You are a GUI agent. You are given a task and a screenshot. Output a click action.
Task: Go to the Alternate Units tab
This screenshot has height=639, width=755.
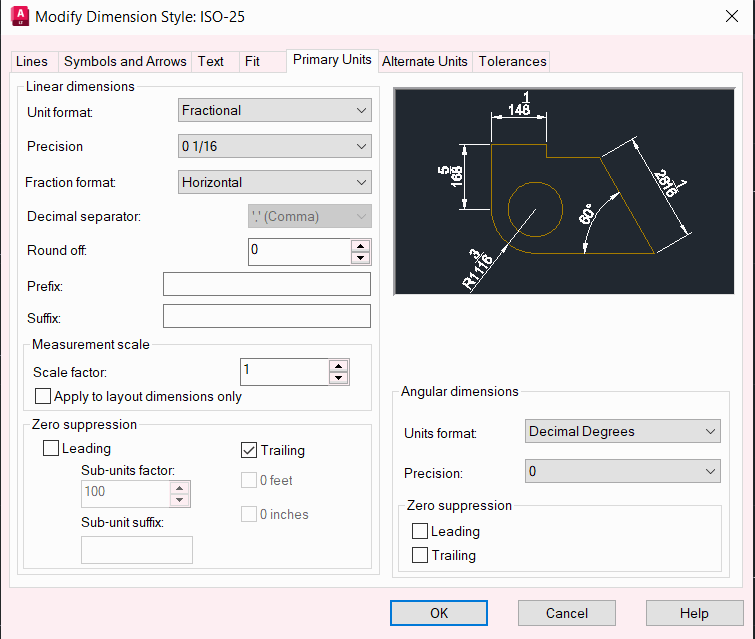click(x=425, y=62)
